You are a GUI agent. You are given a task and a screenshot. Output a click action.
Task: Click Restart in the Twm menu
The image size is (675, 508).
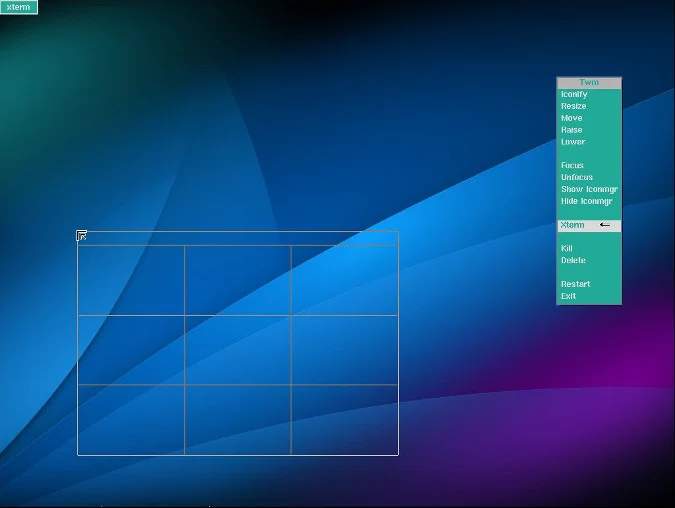pyautogui.click(x=589, y=284)
